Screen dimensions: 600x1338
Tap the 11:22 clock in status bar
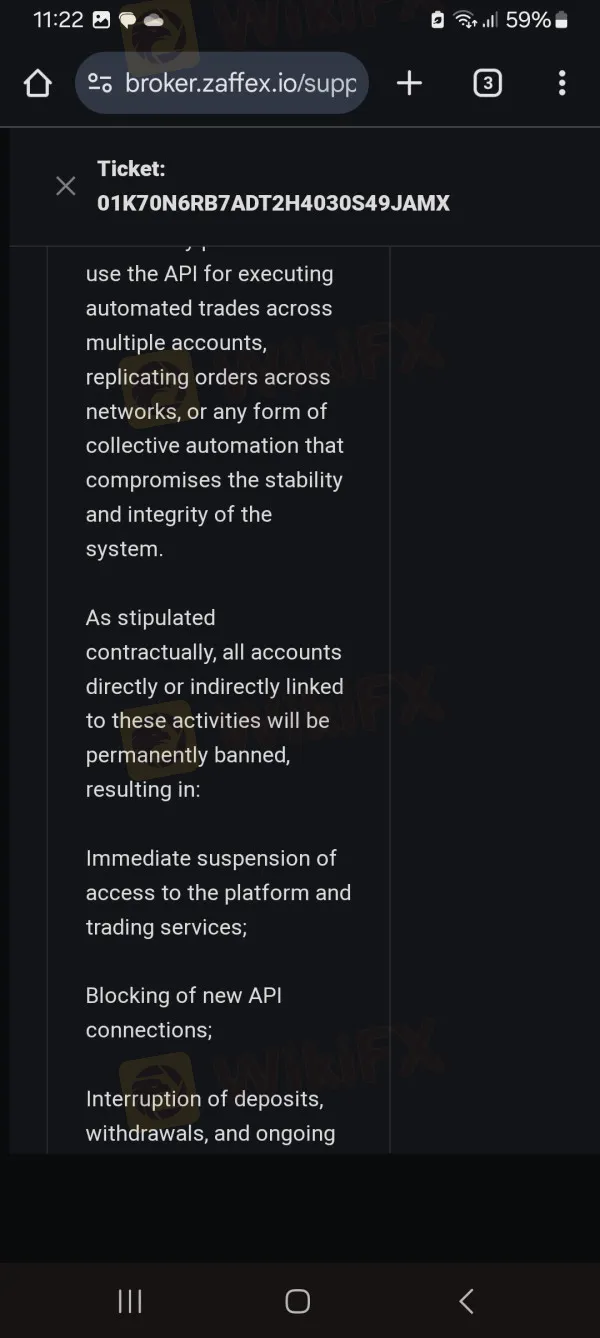point(58,20)
